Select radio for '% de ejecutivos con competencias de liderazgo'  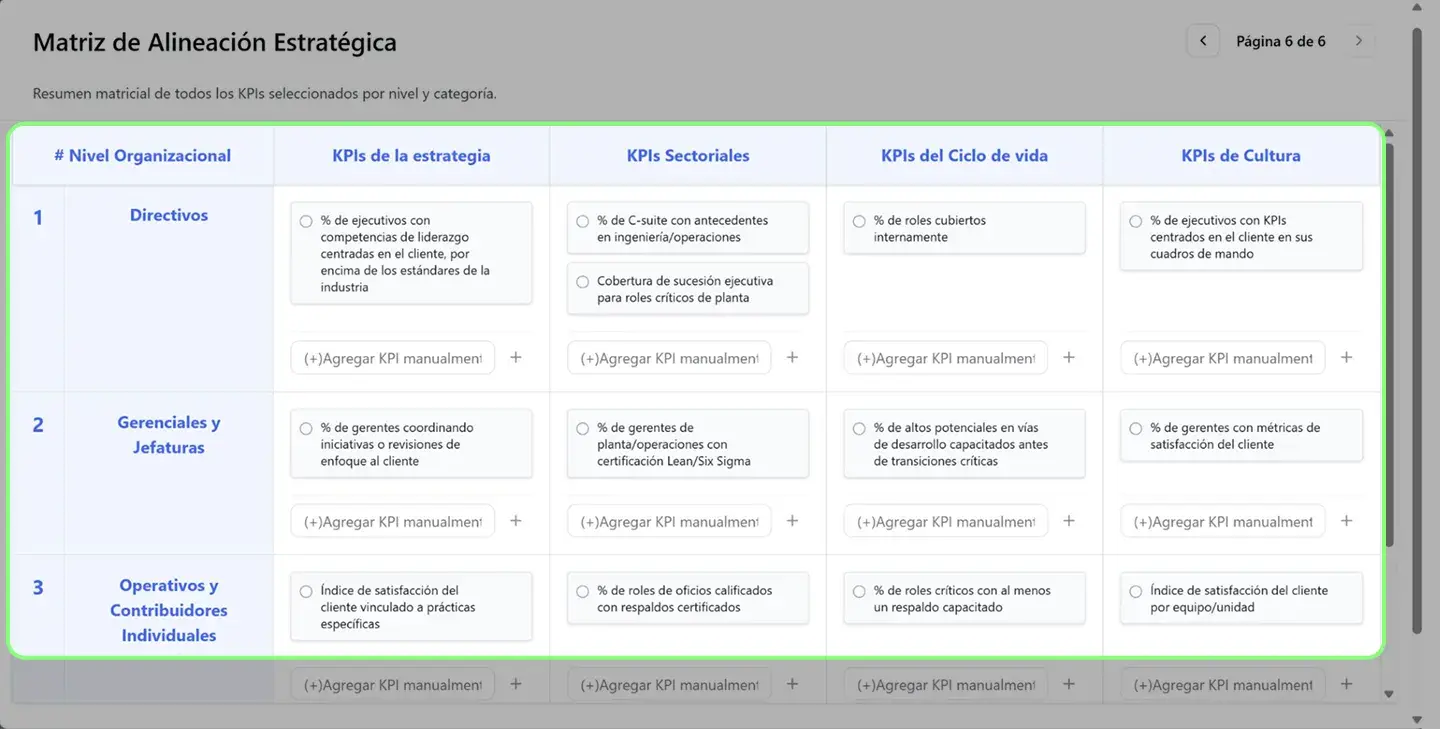[x=306, y=221]
